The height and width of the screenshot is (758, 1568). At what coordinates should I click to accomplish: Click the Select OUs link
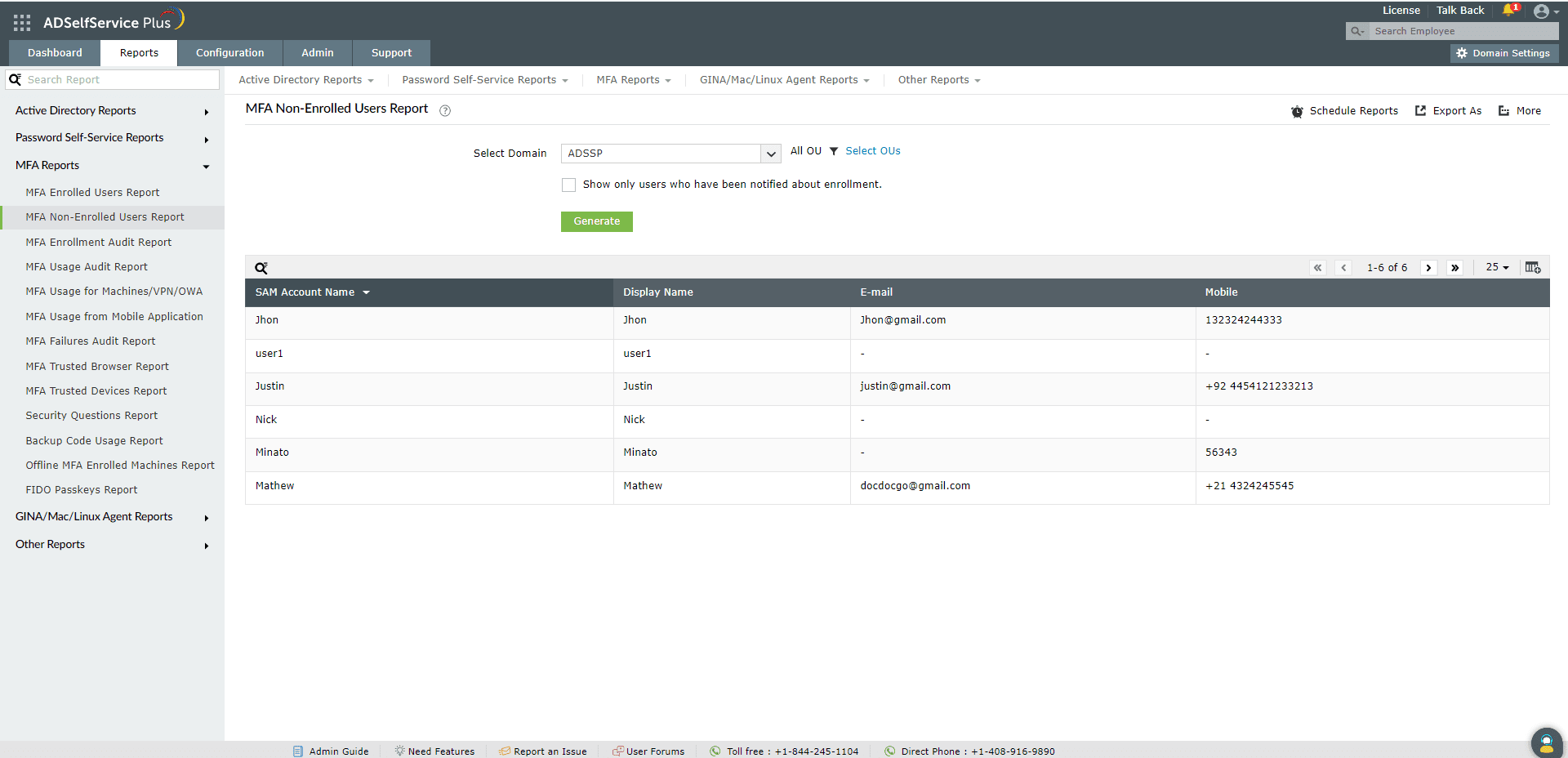(x=872, y=151)
